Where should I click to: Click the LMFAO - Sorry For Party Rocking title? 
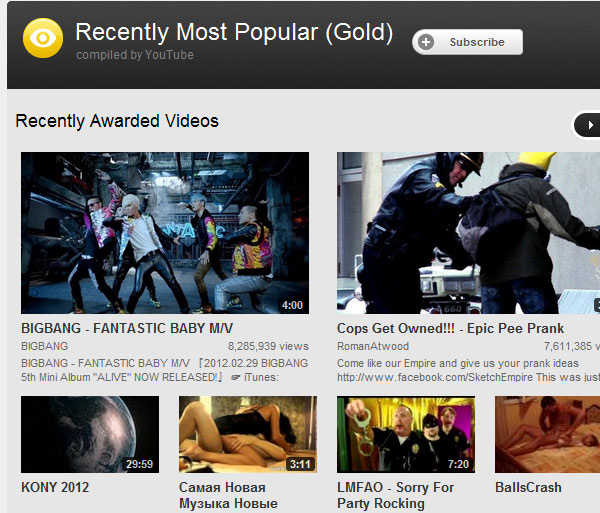tap(395, 495)
